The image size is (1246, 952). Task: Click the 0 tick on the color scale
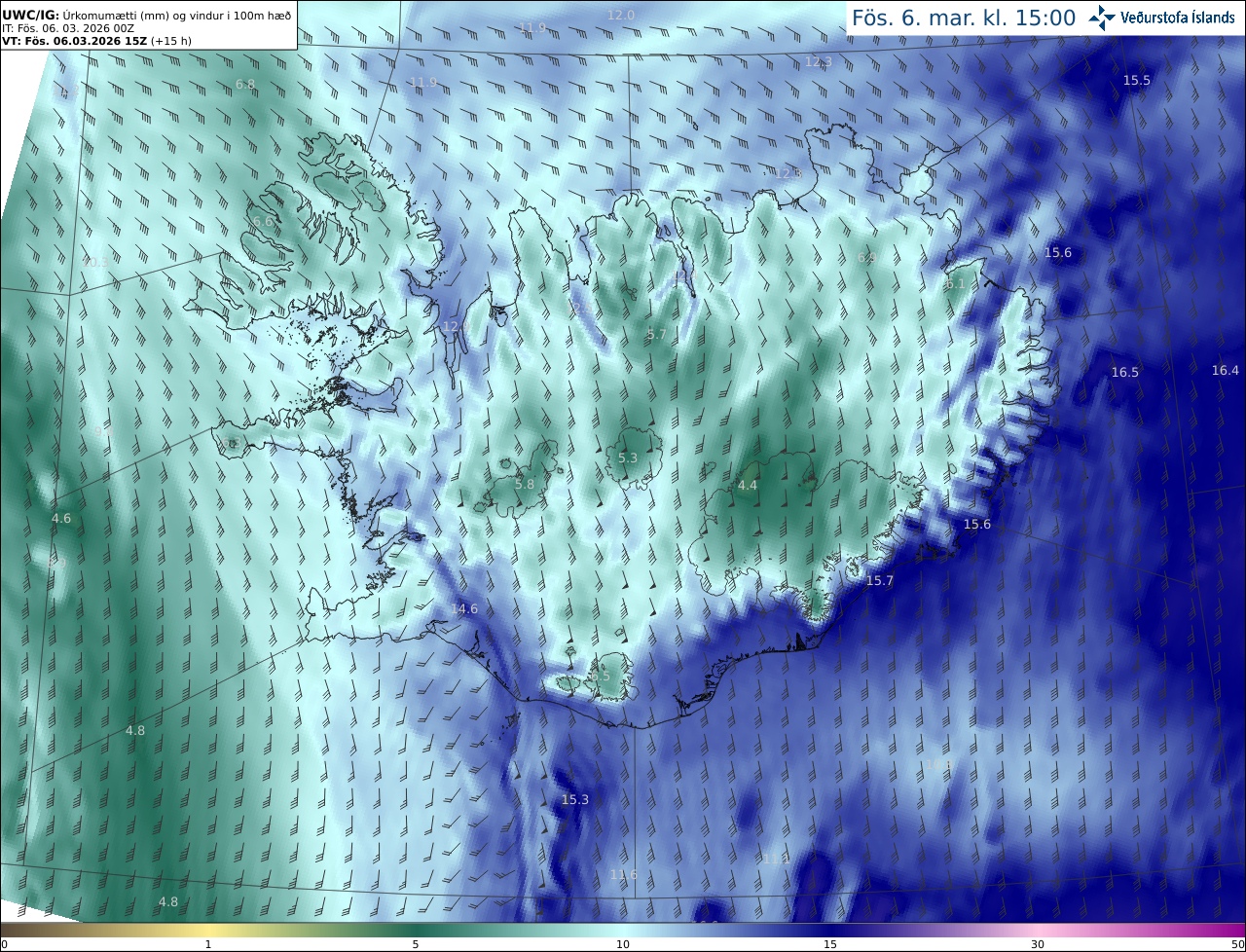pos(4,944)
